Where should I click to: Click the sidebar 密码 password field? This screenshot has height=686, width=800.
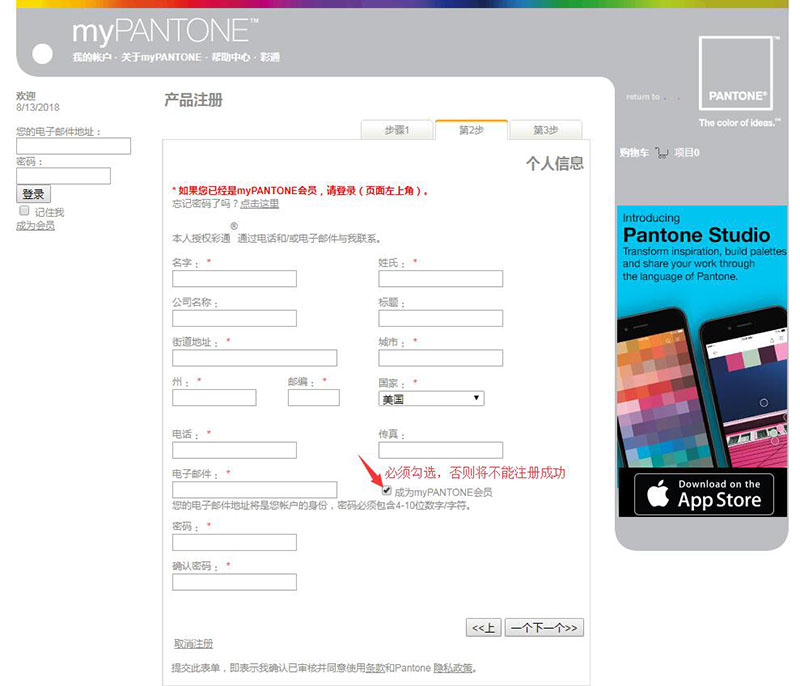63,176
